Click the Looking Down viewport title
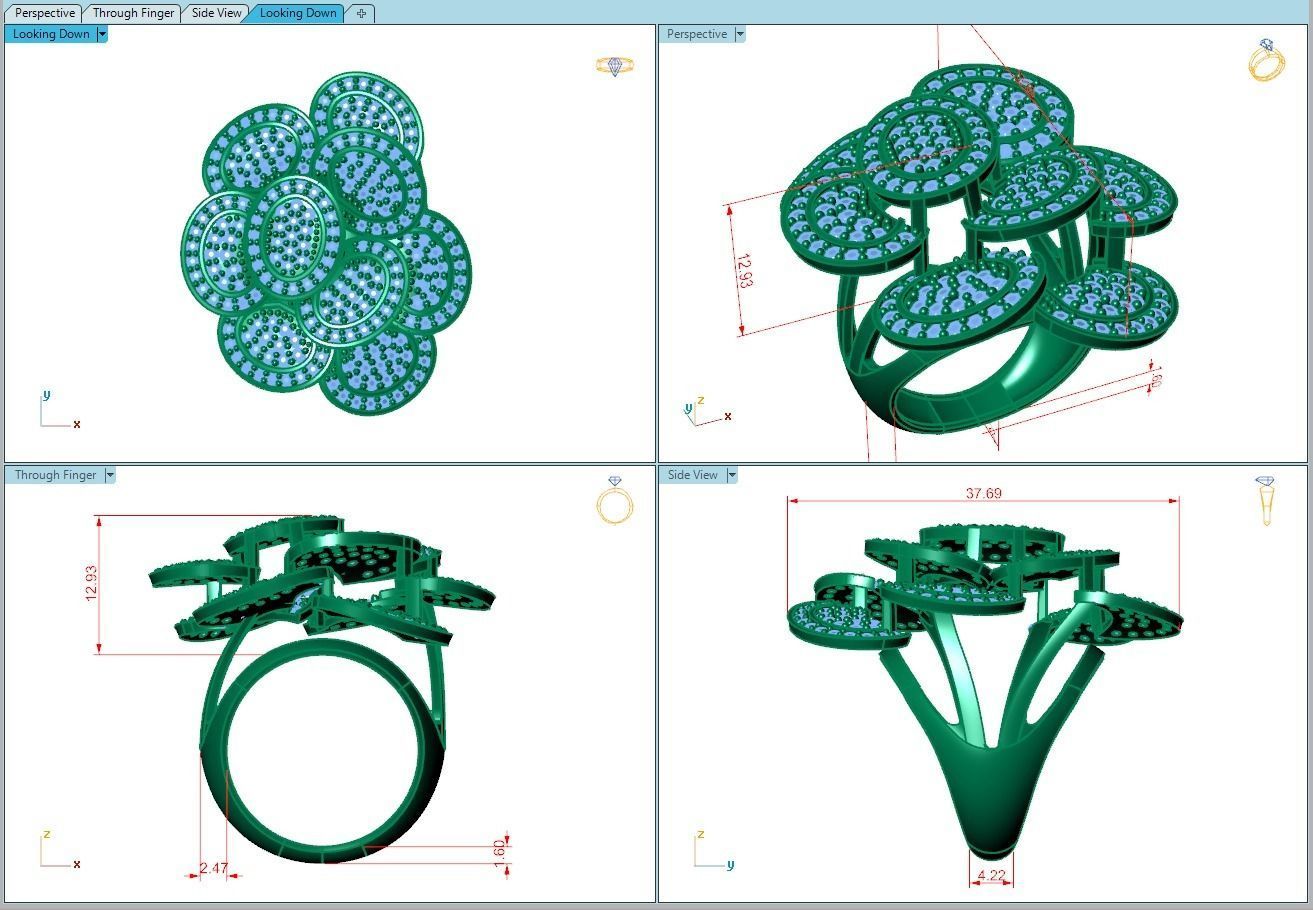This screenshot has width=1313, height=910. (x=50, y=34)
